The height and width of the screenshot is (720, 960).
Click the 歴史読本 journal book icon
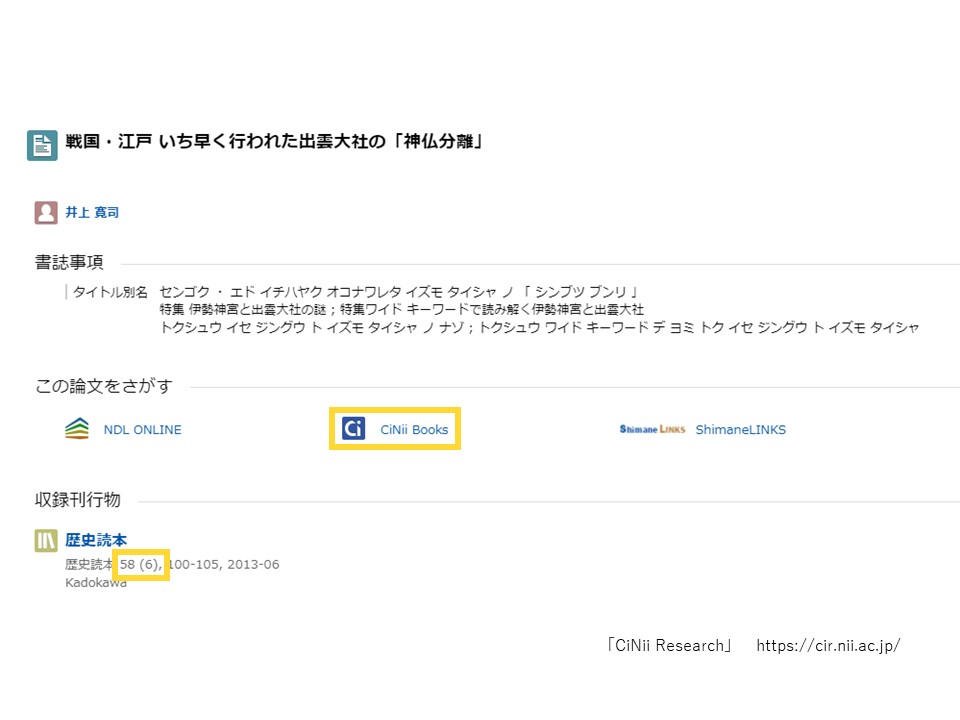(x=46, y=541)
